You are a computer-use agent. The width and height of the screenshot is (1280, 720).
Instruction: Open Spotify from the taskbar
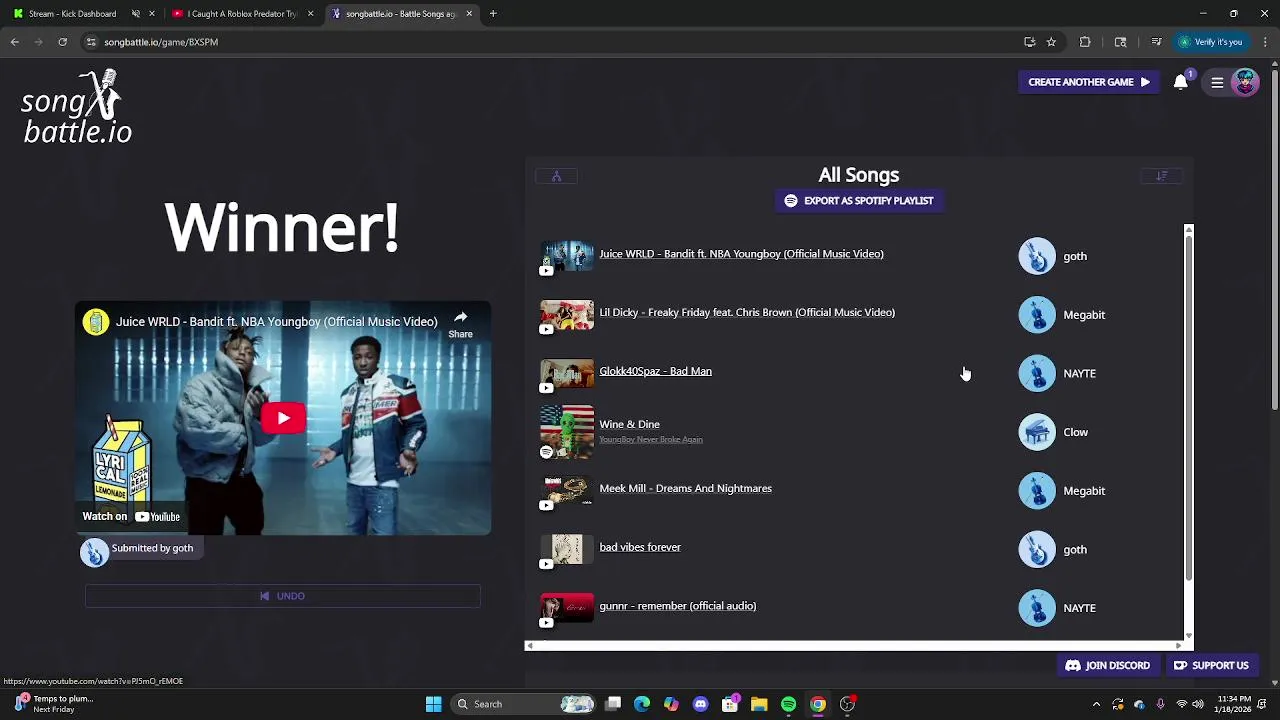(788, 704)
